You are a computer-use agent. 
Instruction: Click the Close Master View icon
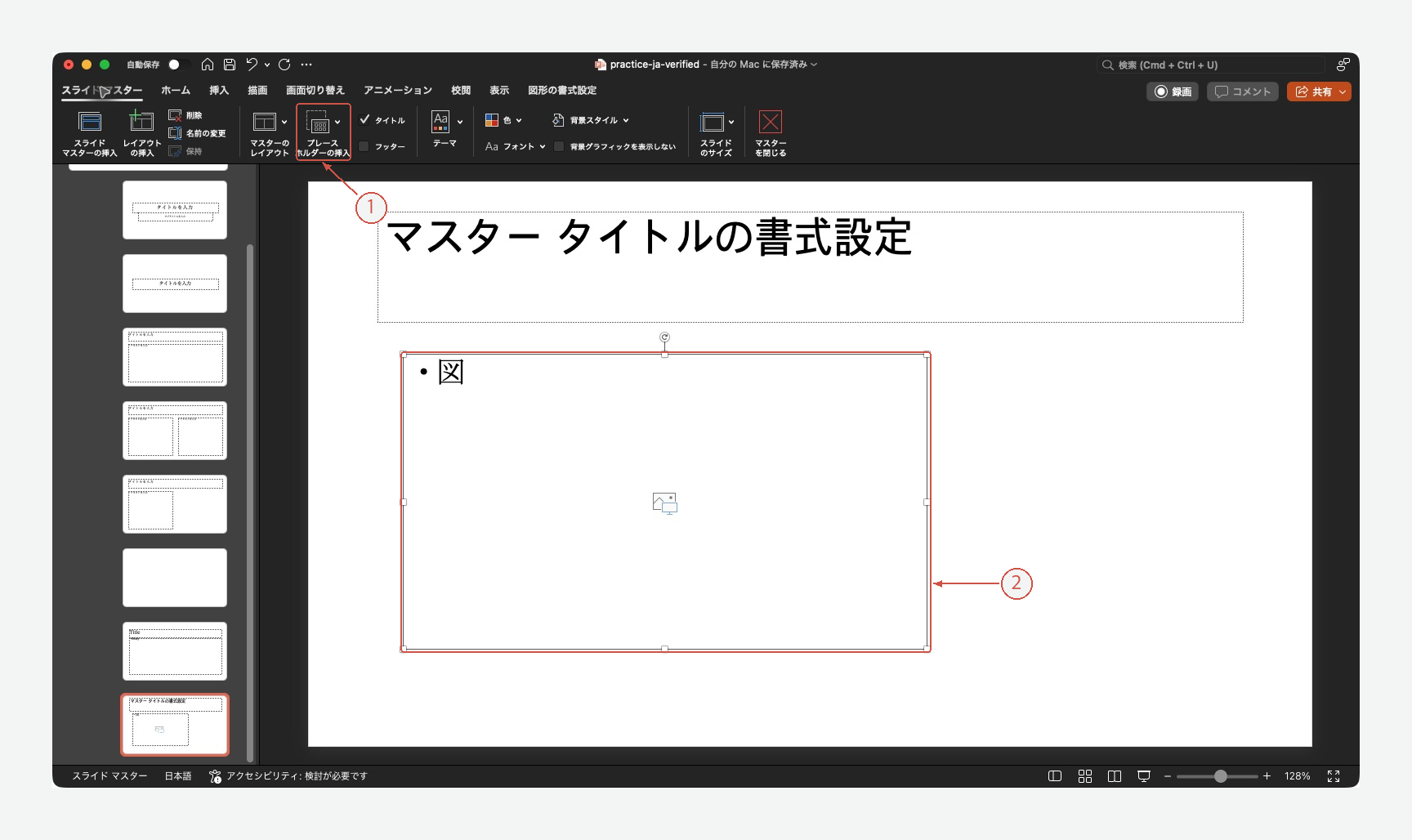pyautogui.click(x=771, y=122)
